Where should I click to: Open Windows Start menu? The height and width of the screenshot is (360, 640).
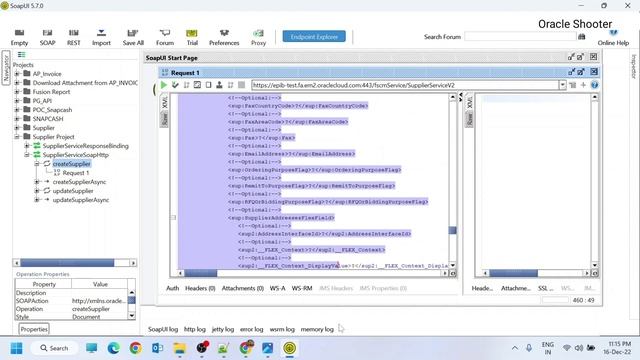click(16, 348)
